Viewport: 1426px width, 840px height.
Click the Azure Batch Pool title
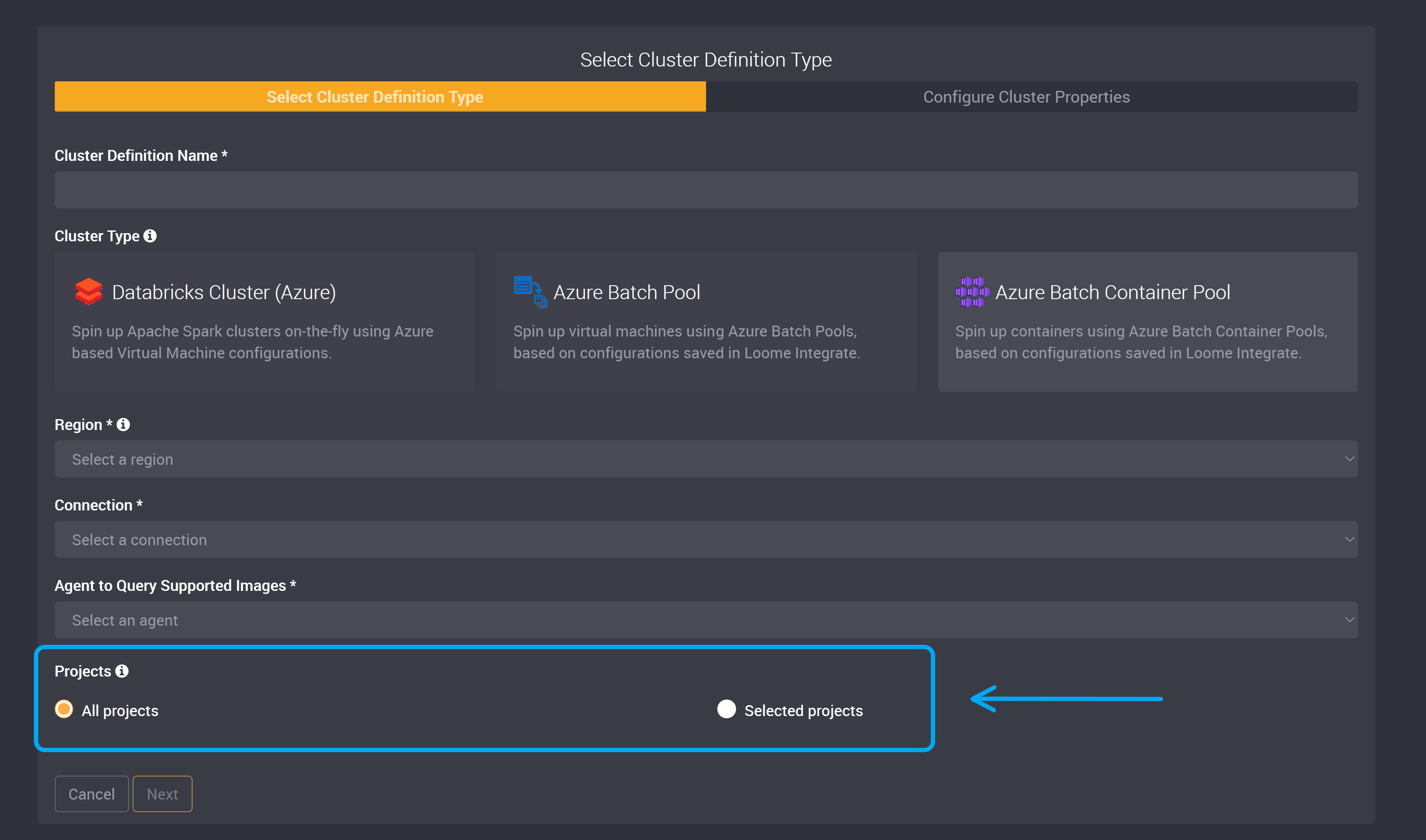point(626,292)
